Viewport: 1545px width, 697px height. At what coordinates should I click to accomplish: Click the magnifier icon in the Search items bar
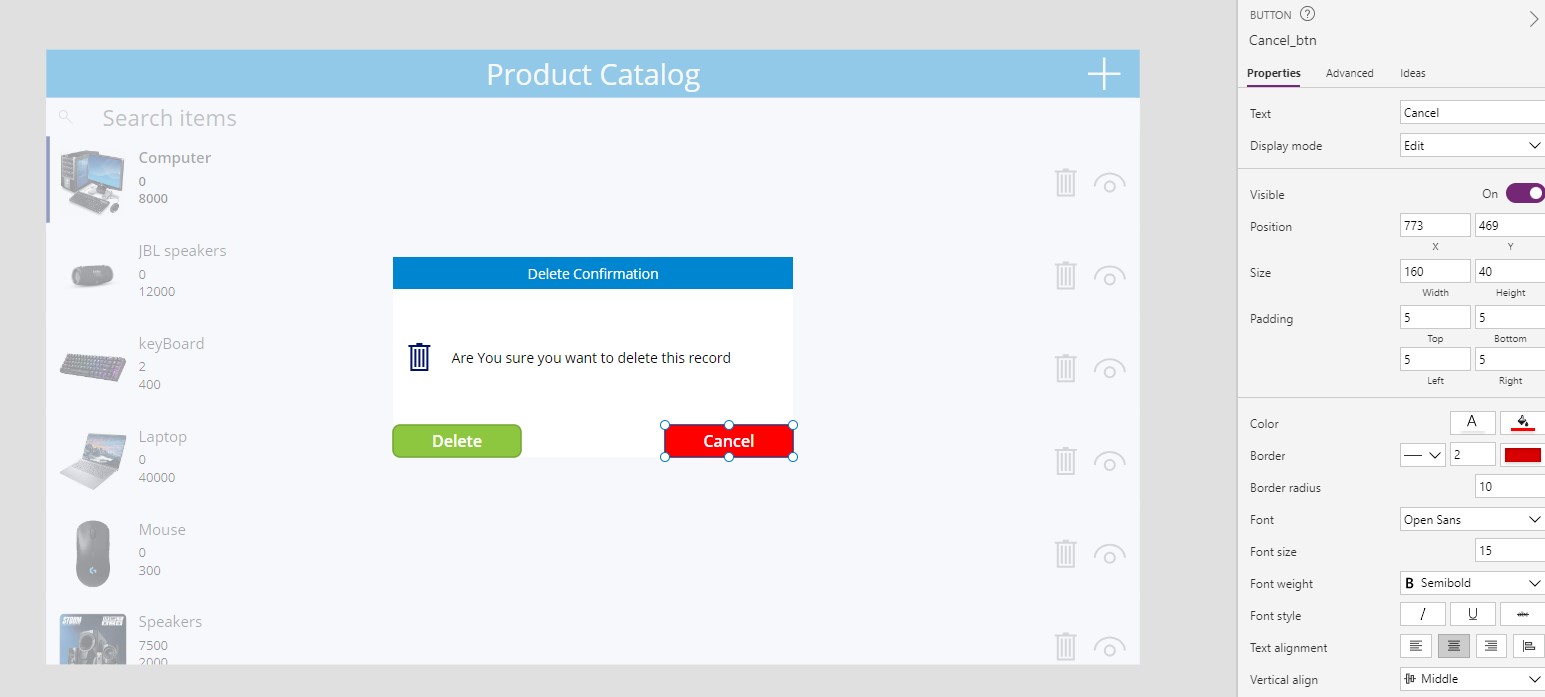point(65,117)
